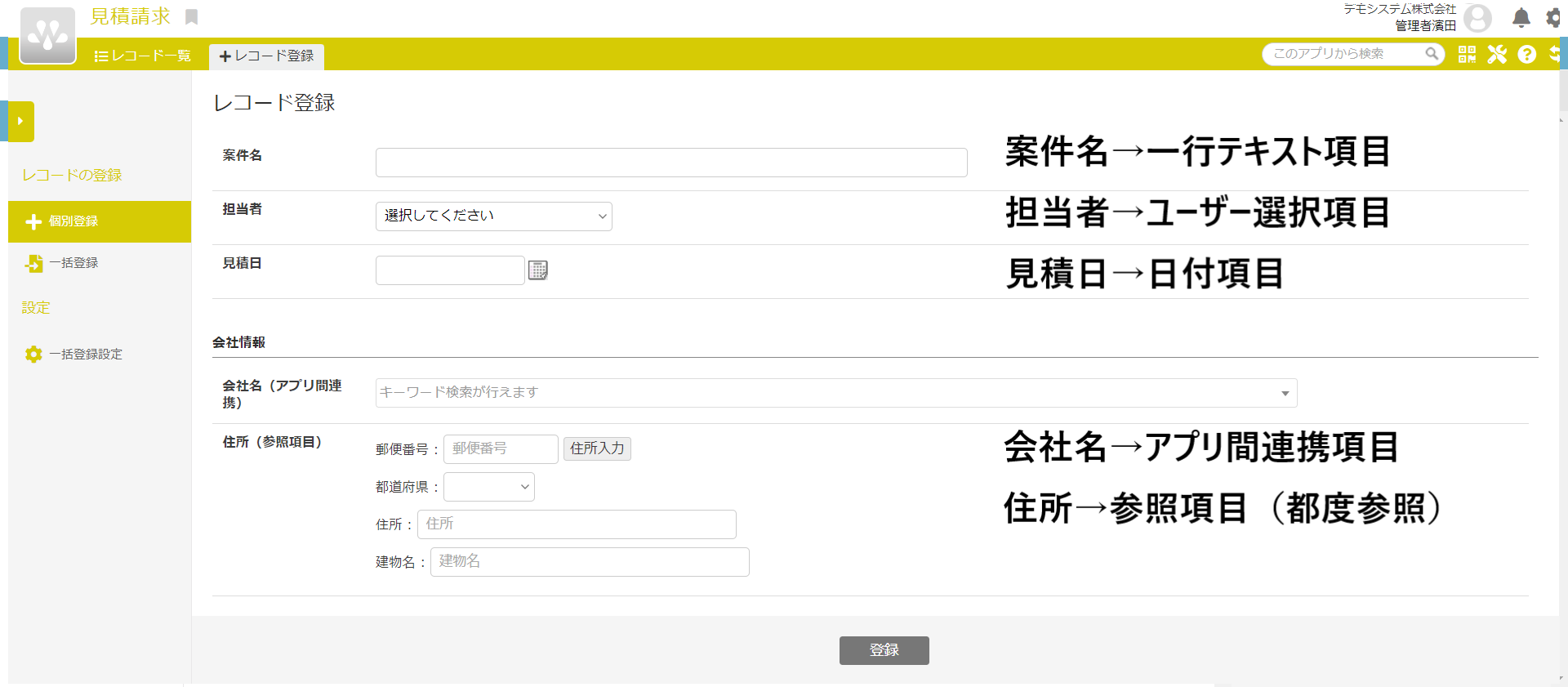Open the notifications bell
1568x687 pixels.
[x=1521, y=18]
